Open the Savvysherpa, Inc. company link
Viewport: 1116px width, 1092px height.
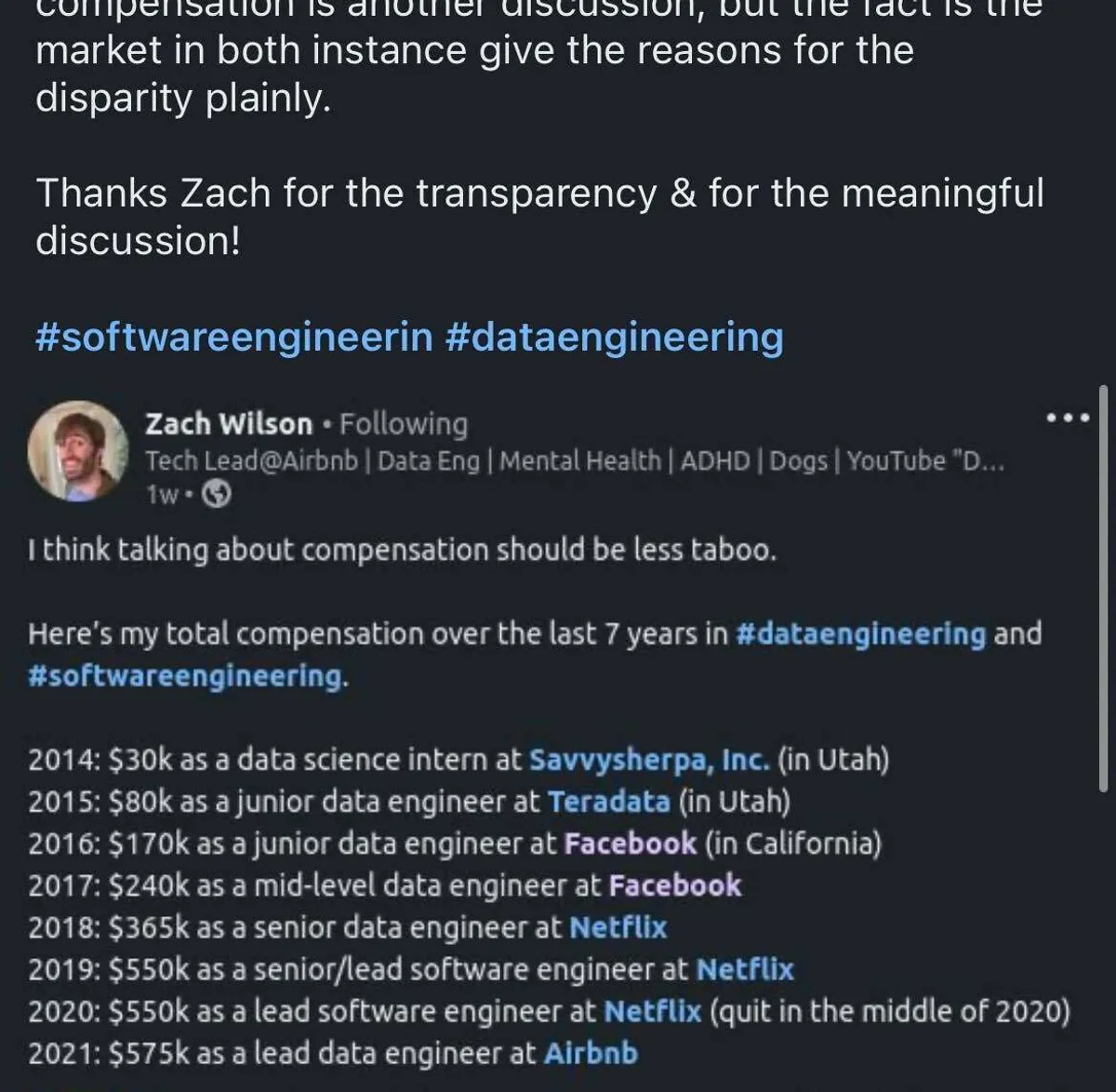coord(649,760)
